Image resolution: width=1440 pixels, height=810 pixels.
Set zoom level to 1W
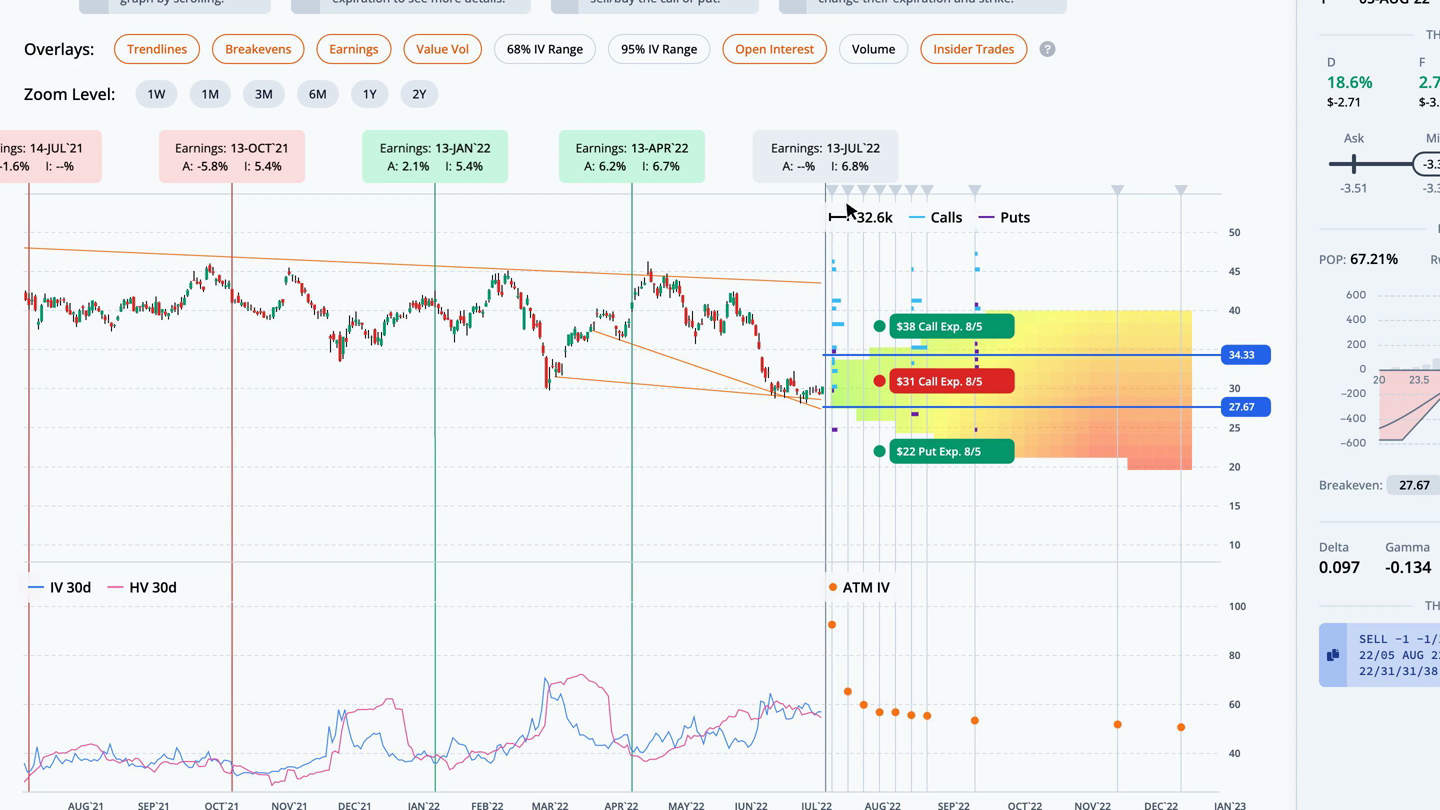pyautogui.click(x=156, y=94)
